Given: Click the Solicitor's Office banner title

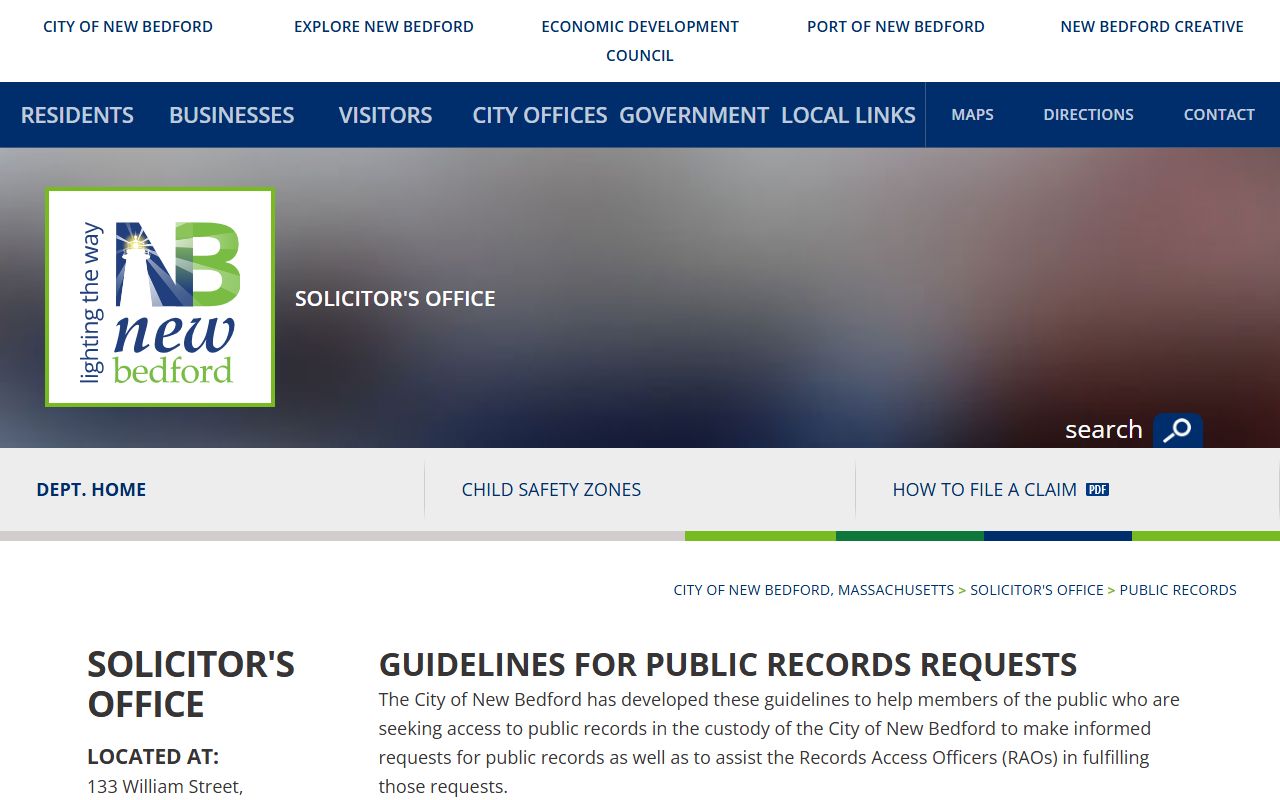Looking at the screenshot, I should (x=395, y=299).
